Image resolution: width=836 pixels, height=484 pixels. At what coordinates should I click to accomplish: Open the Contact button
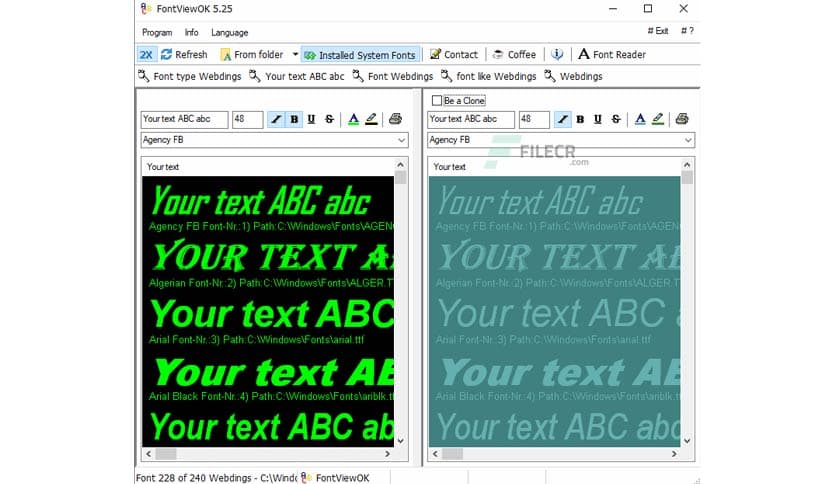point(454,54)
